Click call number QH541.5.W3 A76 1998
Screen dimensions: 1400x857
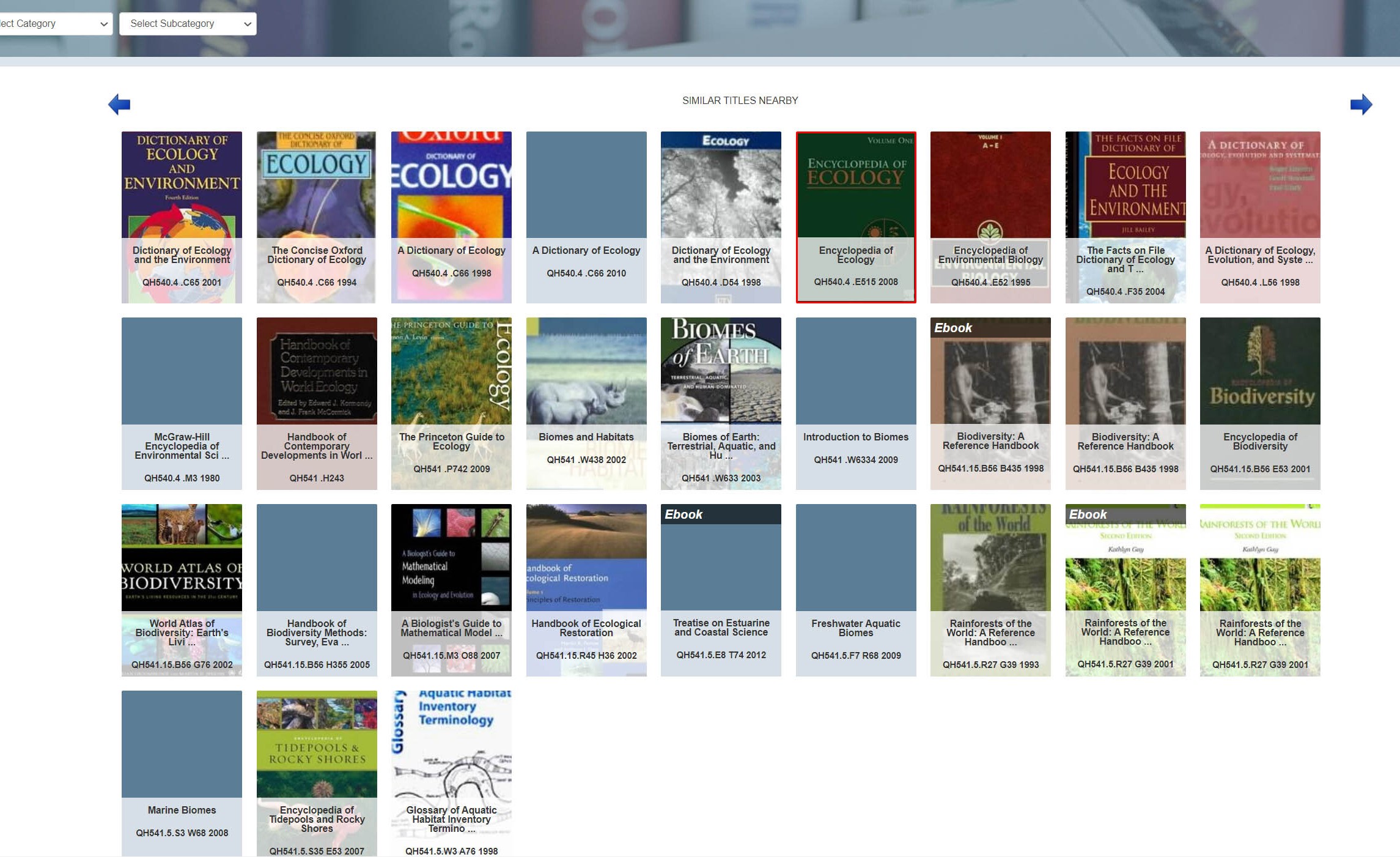pos(451,851)
